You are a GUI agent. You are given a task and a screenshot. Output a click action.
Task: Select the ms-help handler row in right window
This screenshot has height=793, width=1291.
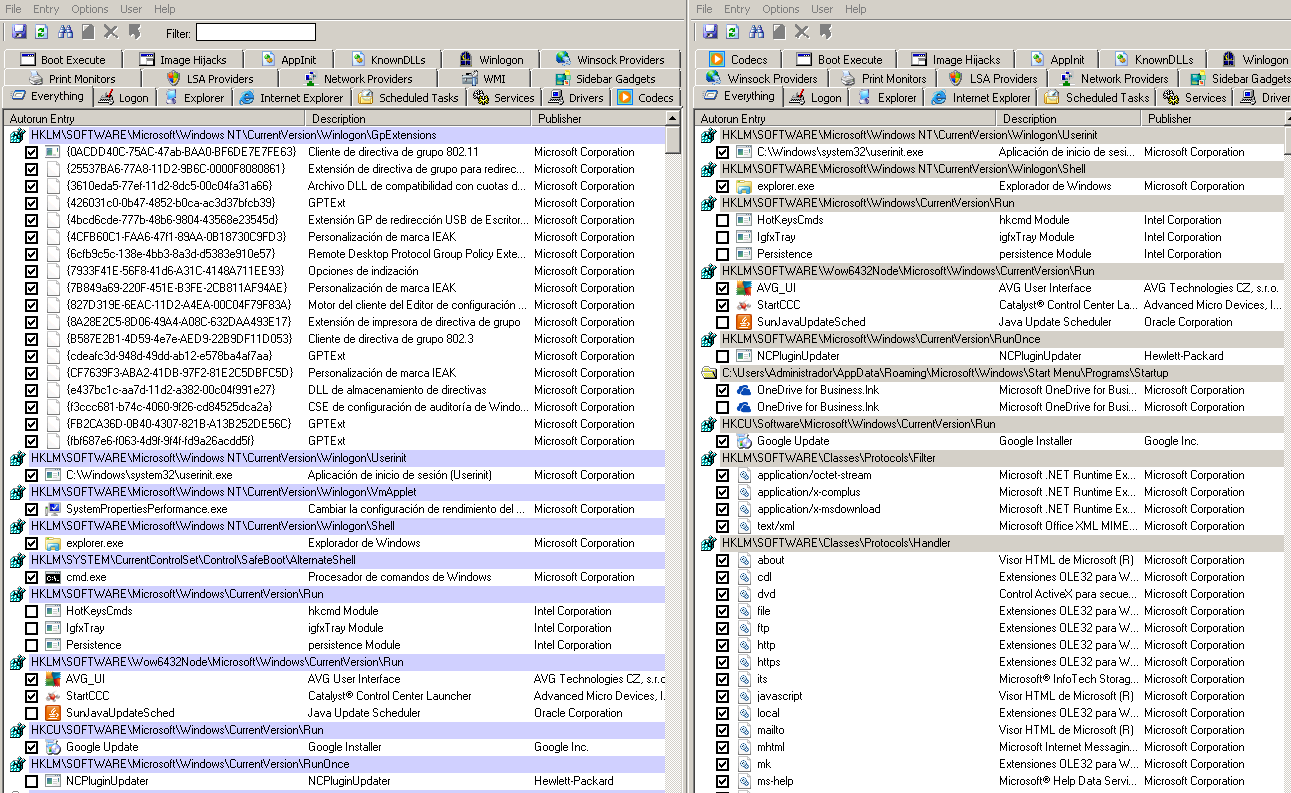point(990,781)
